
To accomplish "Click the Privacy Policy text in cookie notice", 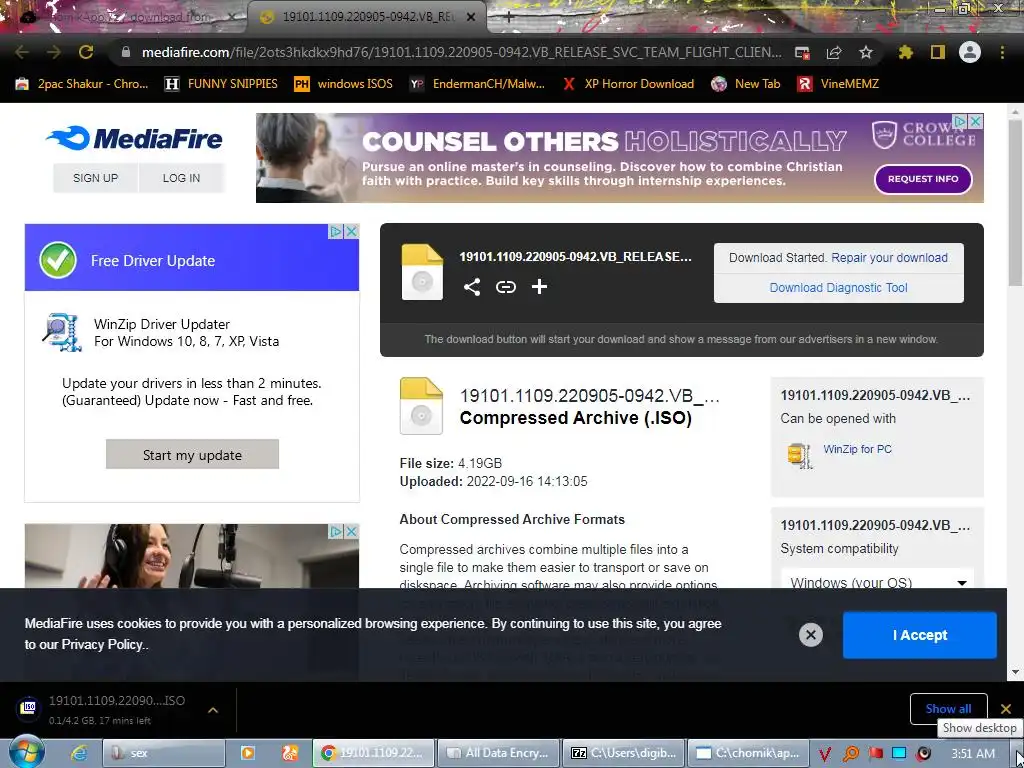I will coord(103,645).
